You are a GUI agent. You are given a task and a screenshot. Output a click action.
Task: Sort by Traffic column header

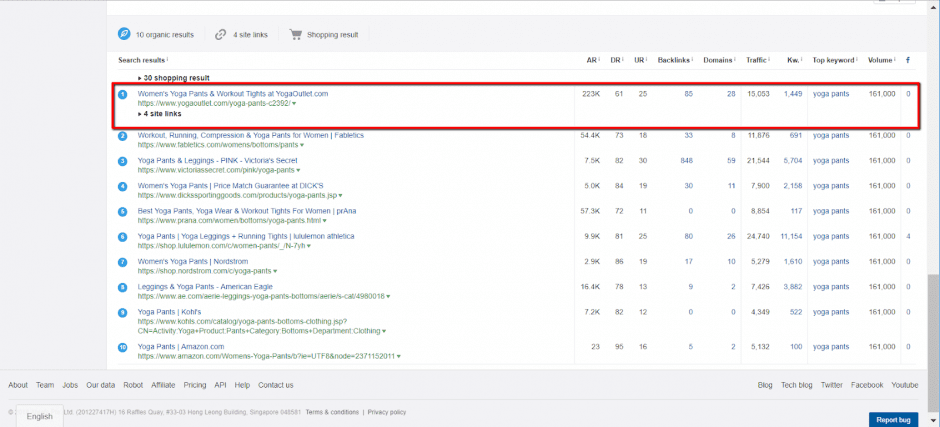[757, 60]
